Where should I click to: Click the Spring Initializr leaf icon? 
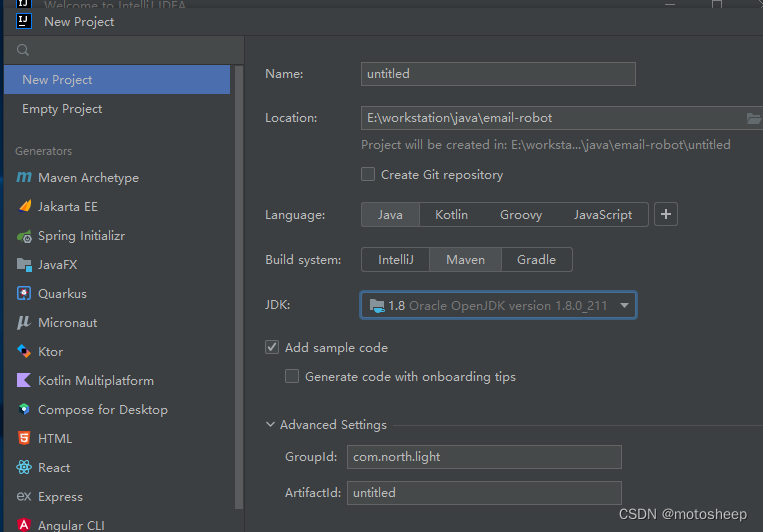tap(24, 236)
